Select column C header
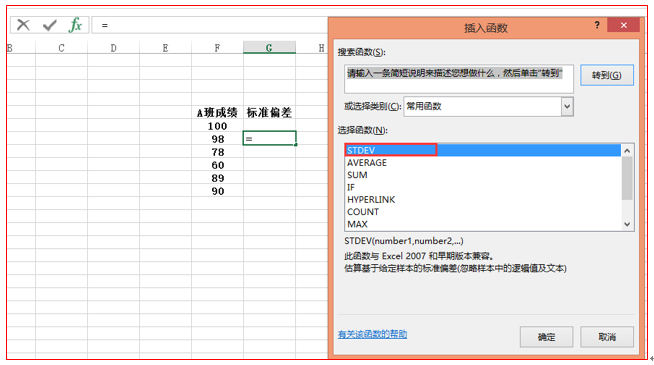 click(x=61, y=48)
